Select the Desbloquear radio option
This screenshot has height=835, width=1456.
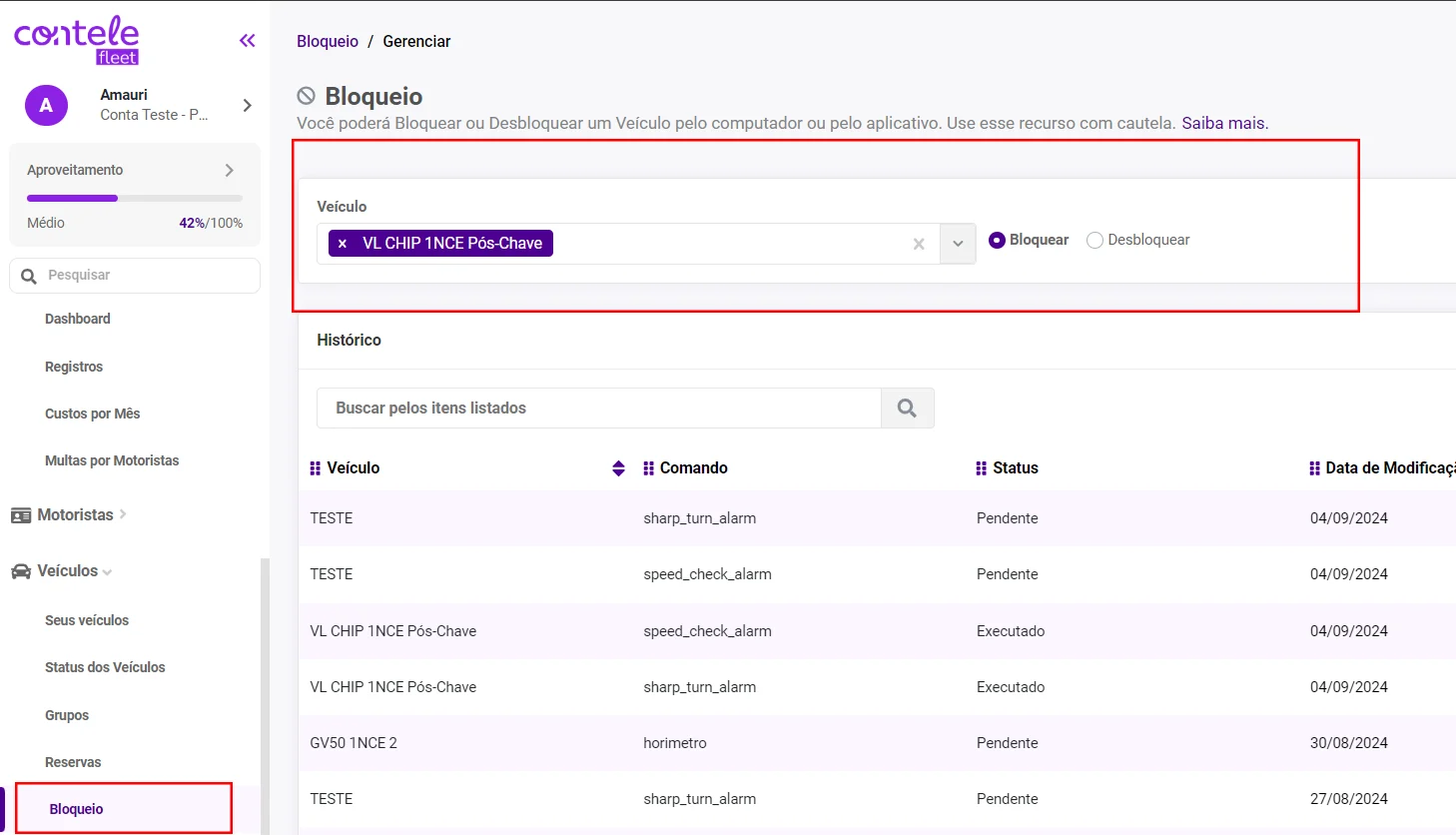1094,241
